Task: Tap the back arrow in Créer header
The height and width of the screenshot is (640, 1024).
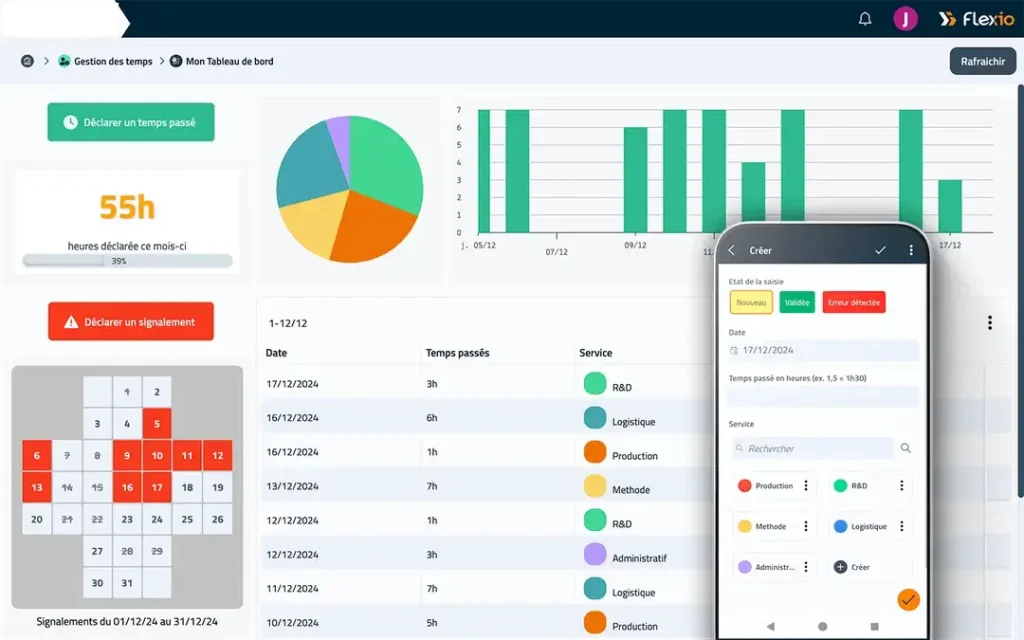Action: point(732,250)
